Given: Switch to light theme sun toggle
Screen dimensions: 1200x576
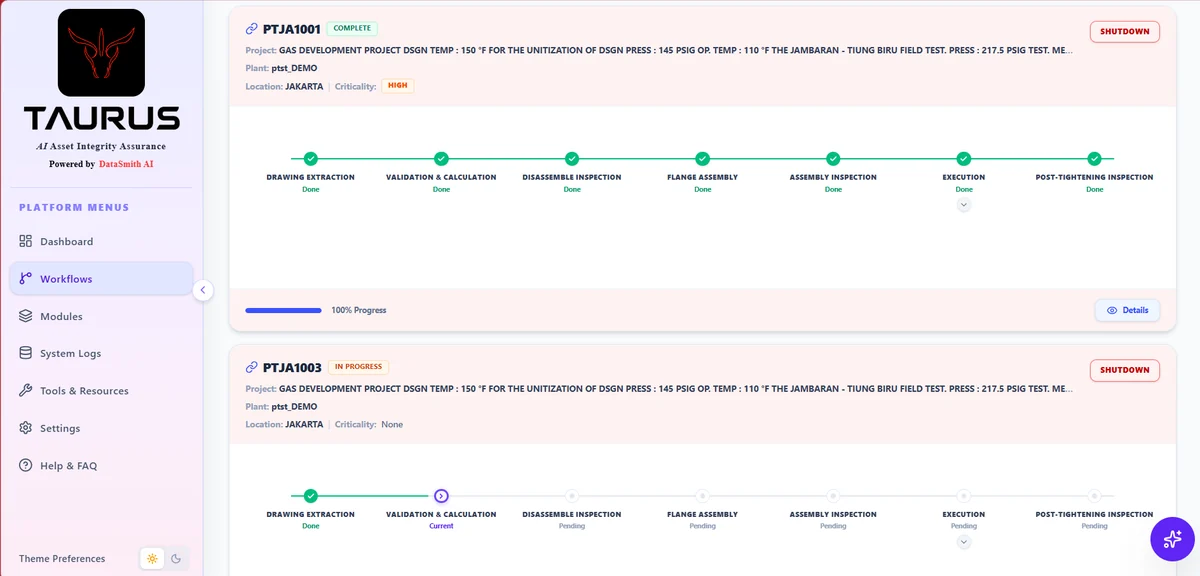Looking at the screenshot, I should (152, 559).
